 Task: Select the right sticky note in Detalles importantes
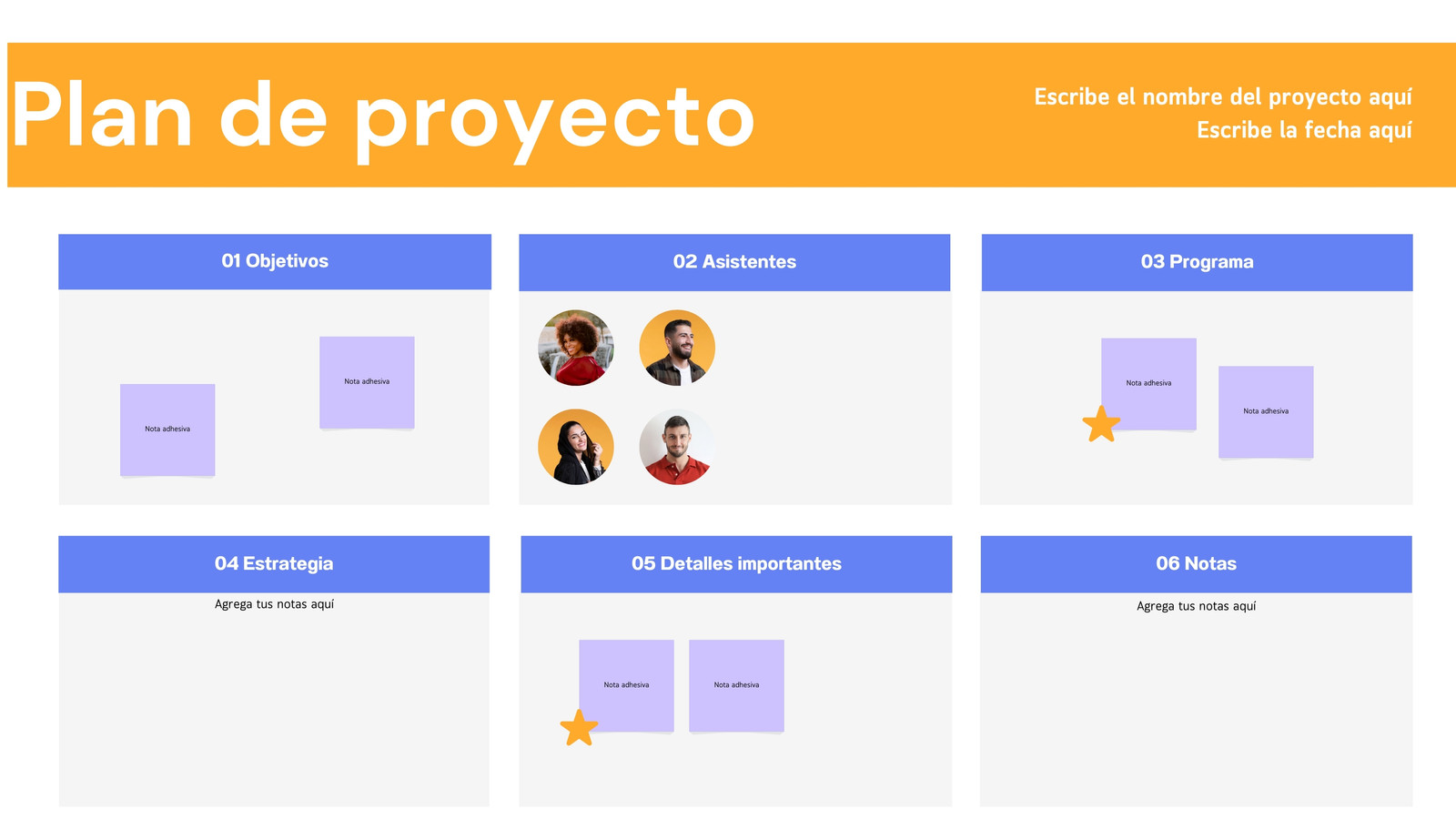click(736, 686)
